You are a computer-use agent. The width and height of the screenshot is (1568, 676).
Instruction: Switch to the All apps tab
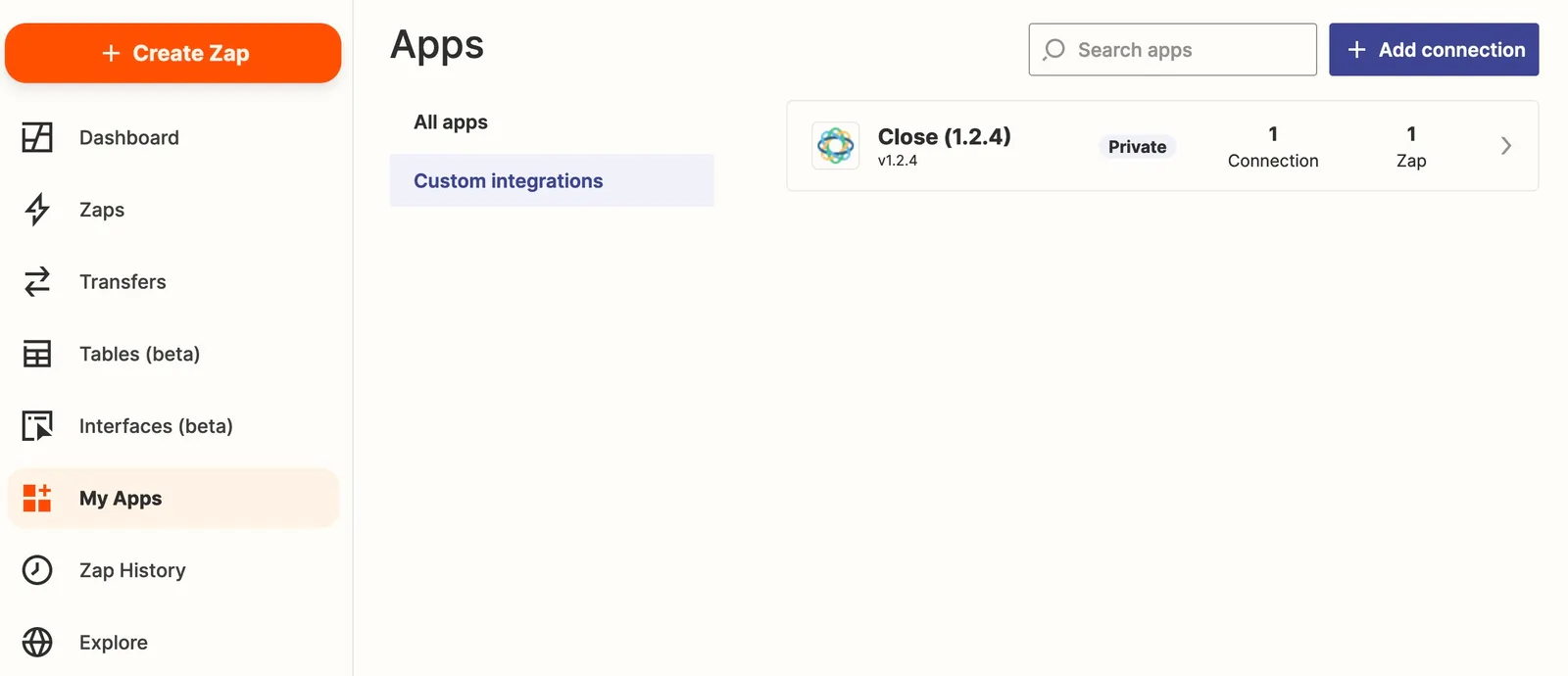tap(451, 122)
